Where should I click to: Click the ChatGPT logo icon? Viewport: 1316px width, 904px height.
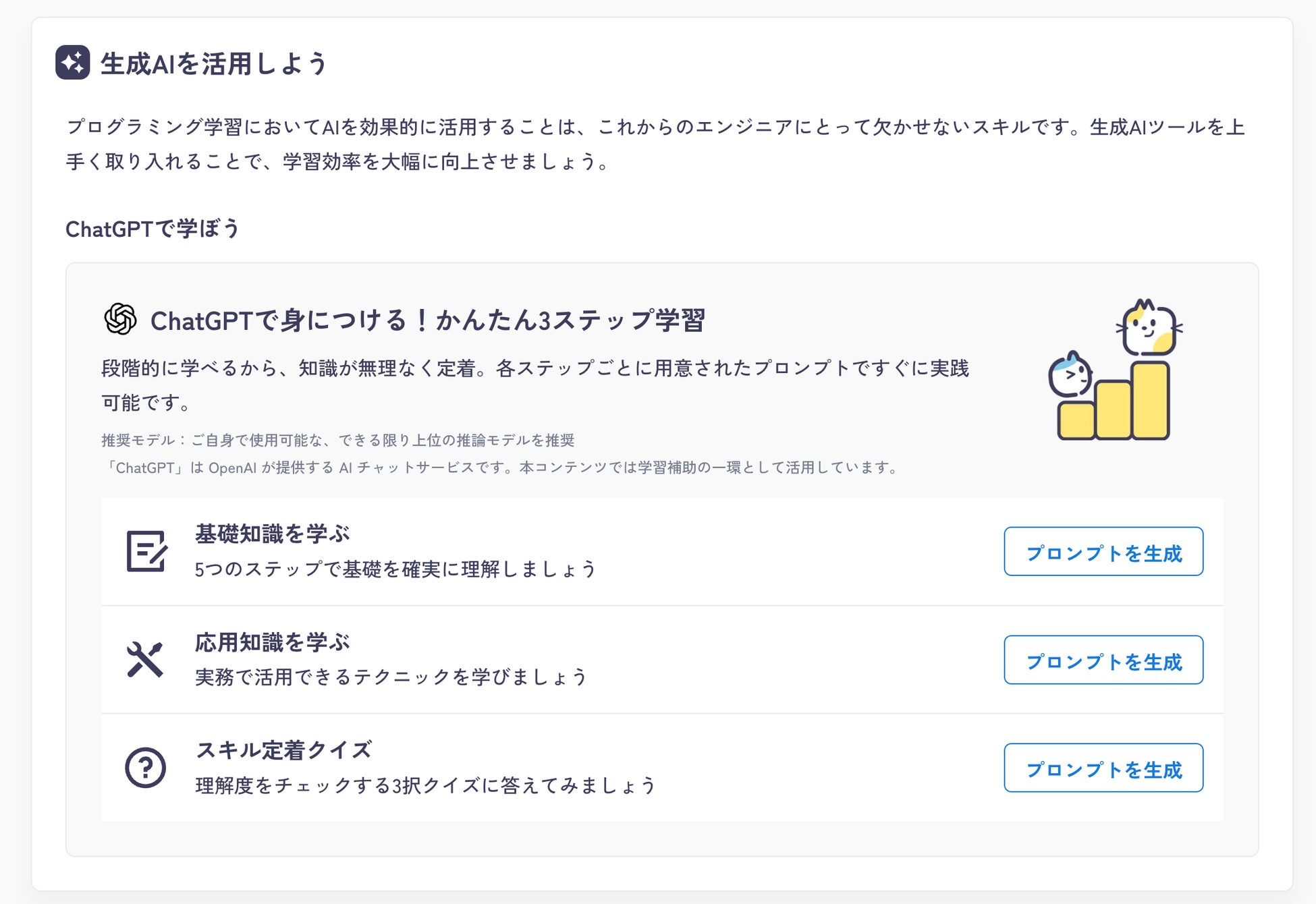coord(120,319)
